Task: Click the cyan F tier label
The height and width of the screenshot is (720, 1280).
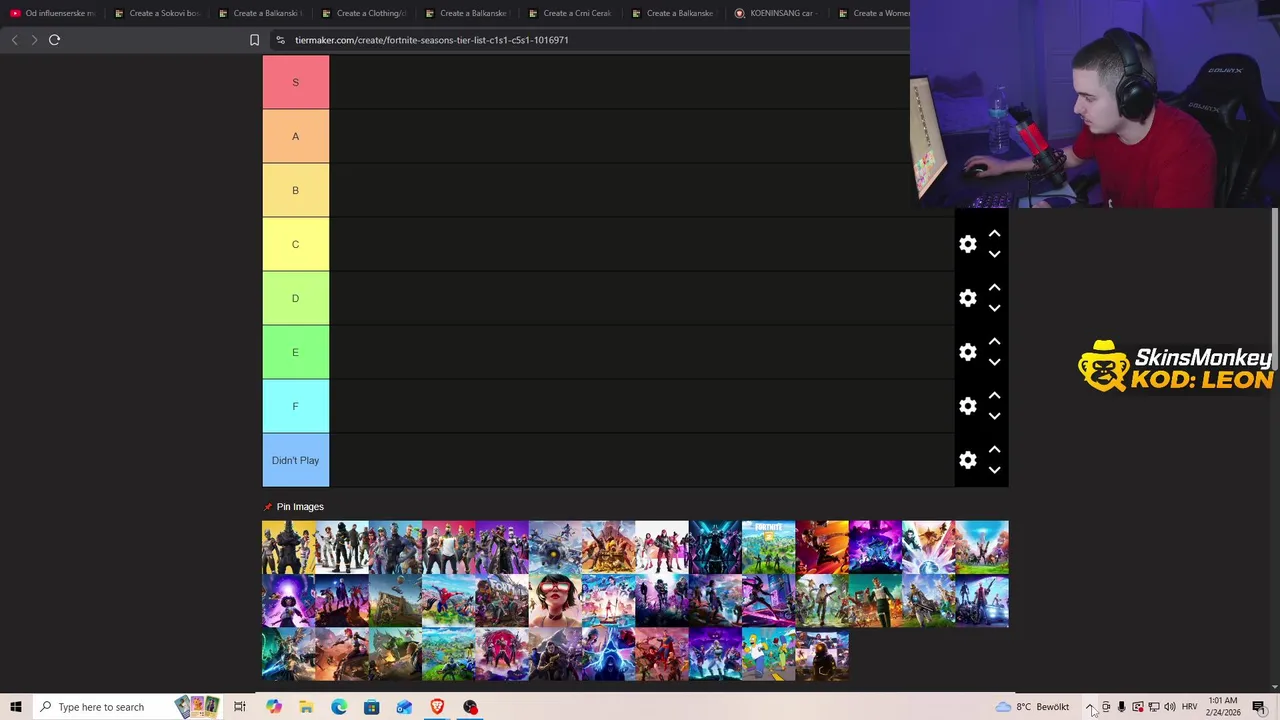Action: tap(295, 406)
